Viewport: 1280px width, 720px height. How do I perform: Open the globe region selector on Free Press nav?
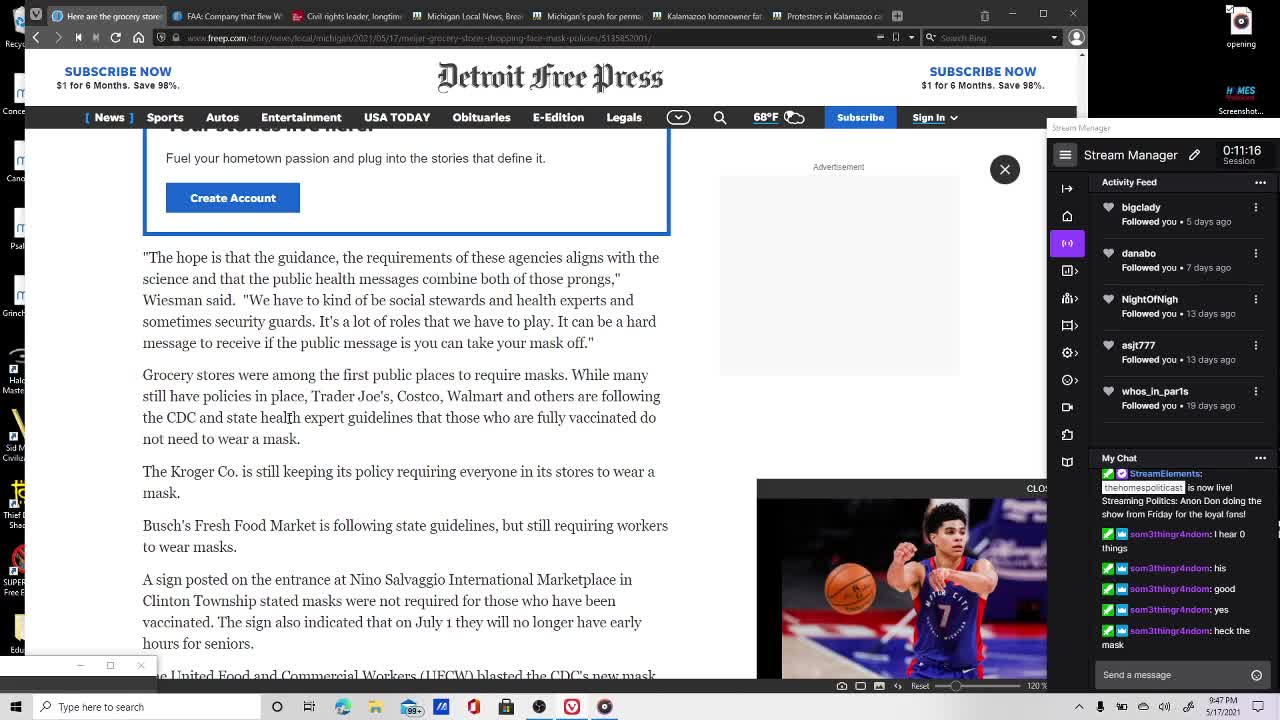[x=678, y=118]
